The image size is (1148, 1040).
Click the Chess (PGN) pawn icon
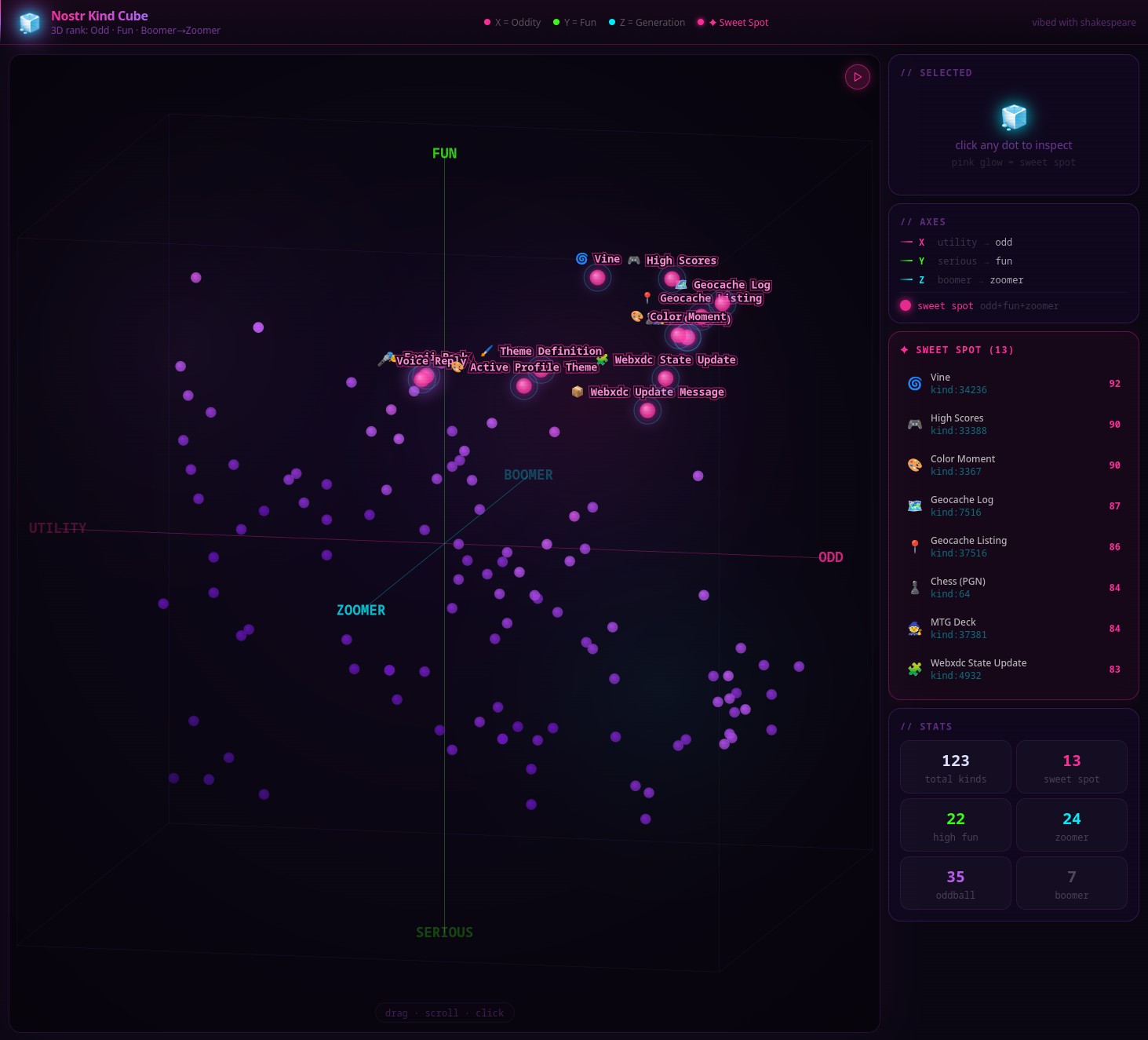coord(914,587)
